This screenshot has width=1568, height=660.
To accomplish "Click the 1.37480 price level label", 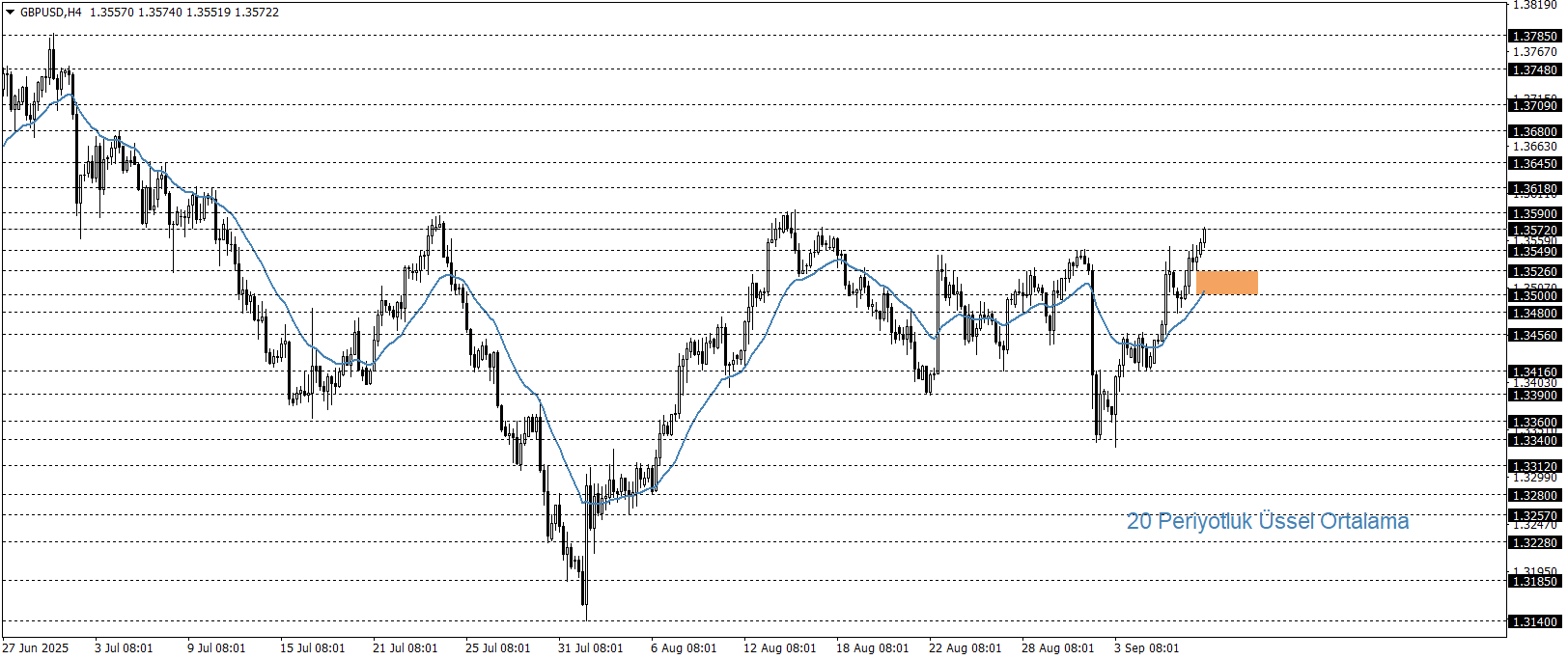I will click(1534, 69).
